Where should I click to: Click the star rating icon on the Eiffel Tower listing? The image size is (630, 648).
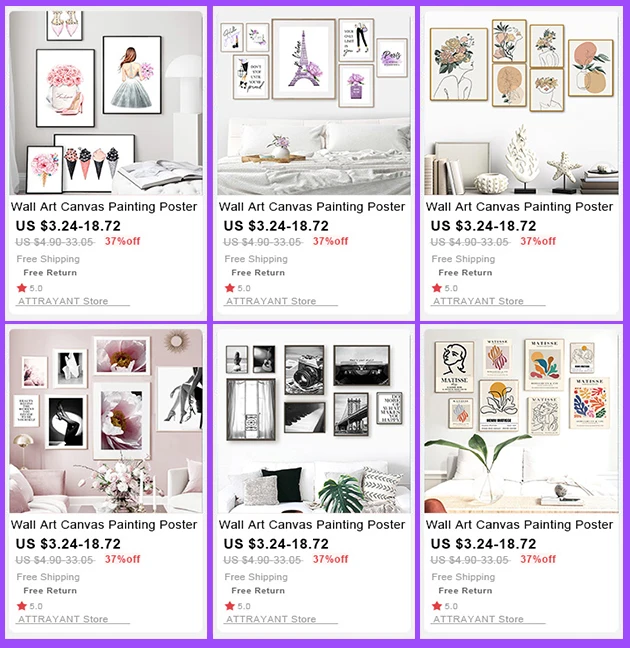(229, 288)
